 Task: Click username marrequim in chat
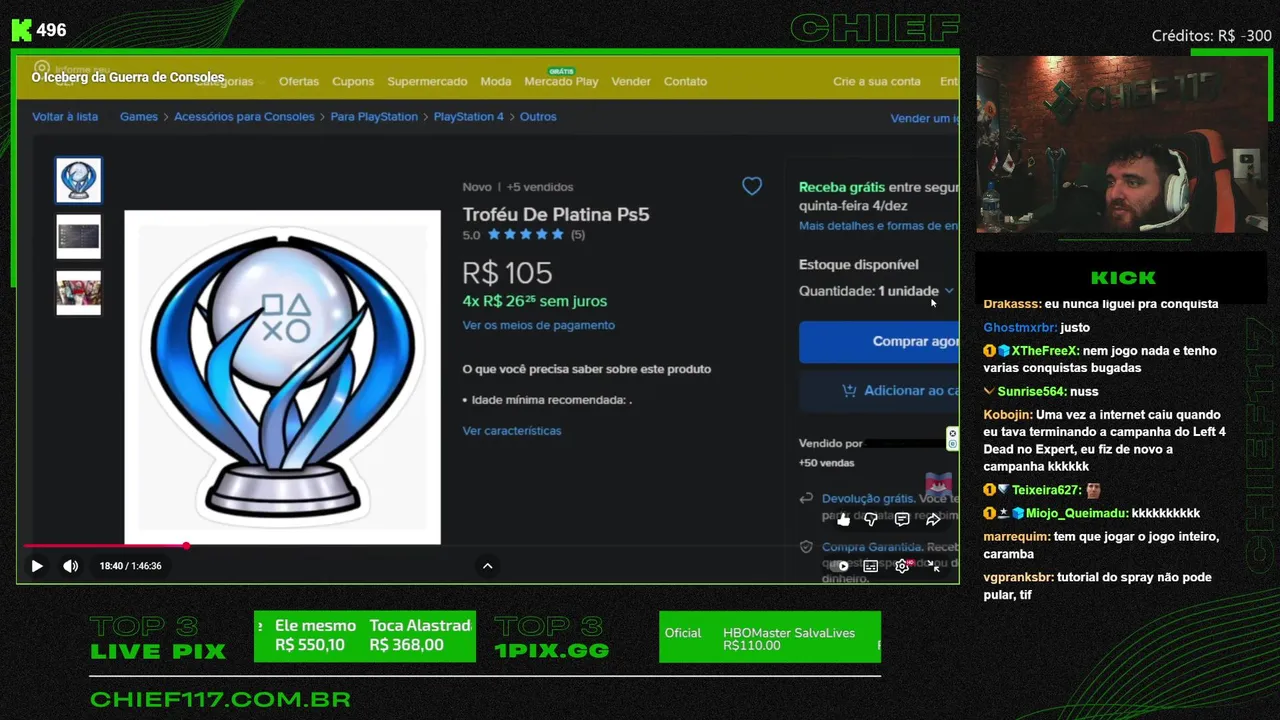point(1016,537)
